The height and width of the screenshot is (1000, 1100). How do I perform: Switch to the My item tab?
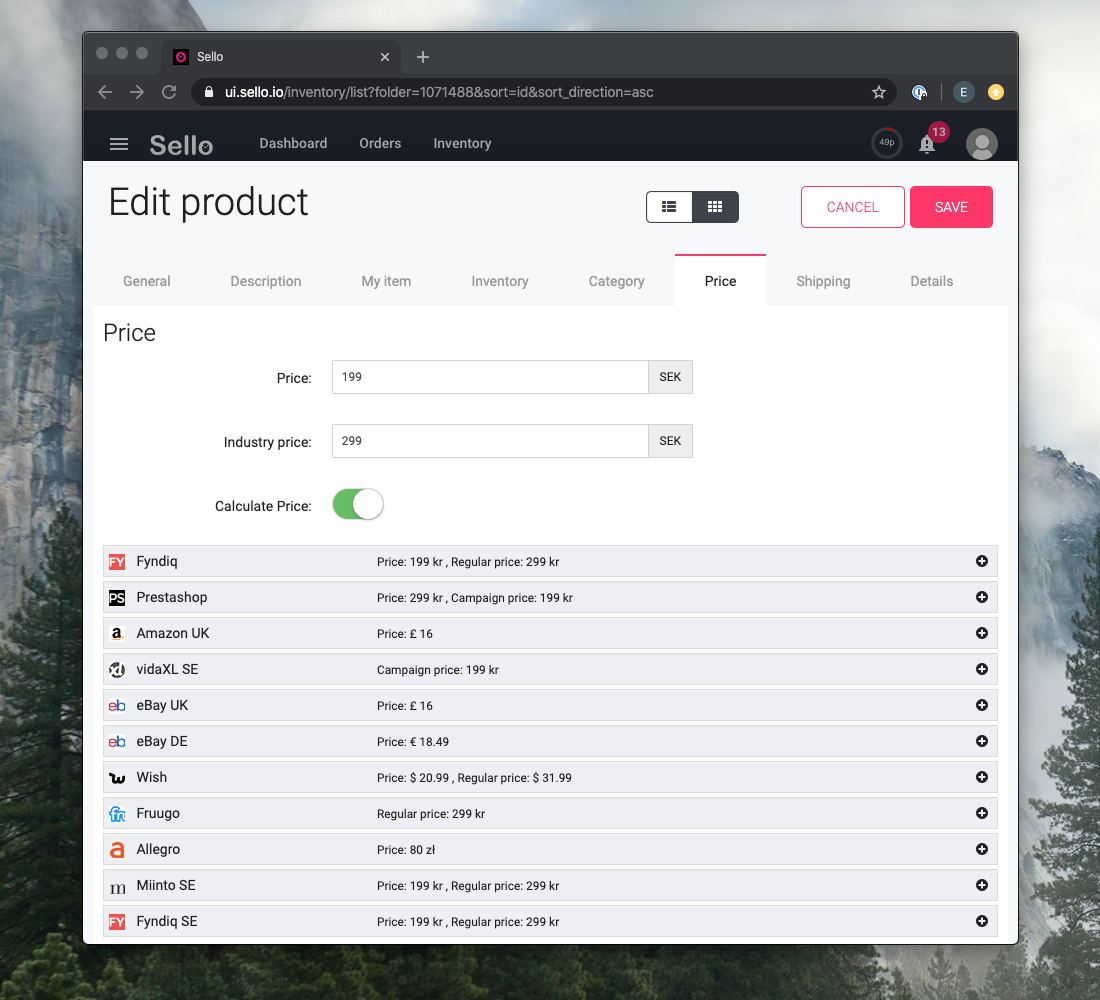click(x=387, y=281)
